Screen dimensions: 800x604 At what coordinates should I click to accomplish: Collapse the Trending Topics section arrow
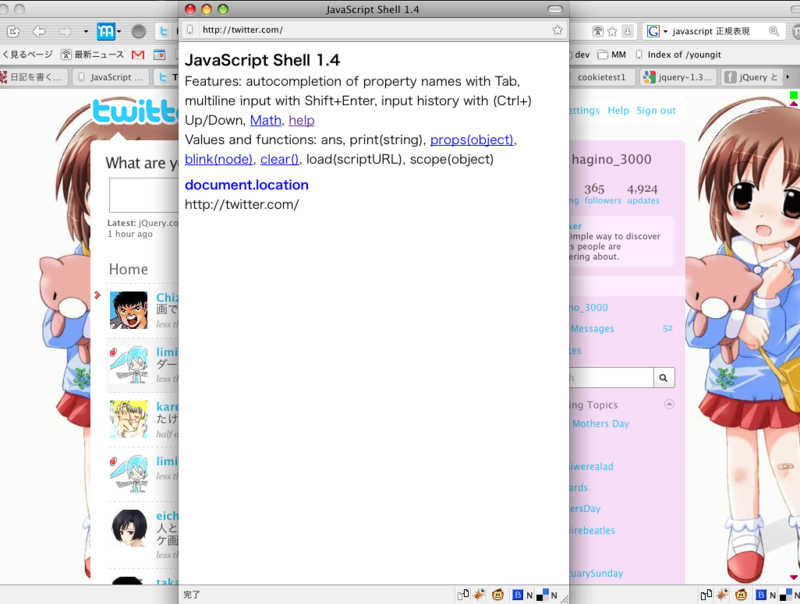pos(669,404)
